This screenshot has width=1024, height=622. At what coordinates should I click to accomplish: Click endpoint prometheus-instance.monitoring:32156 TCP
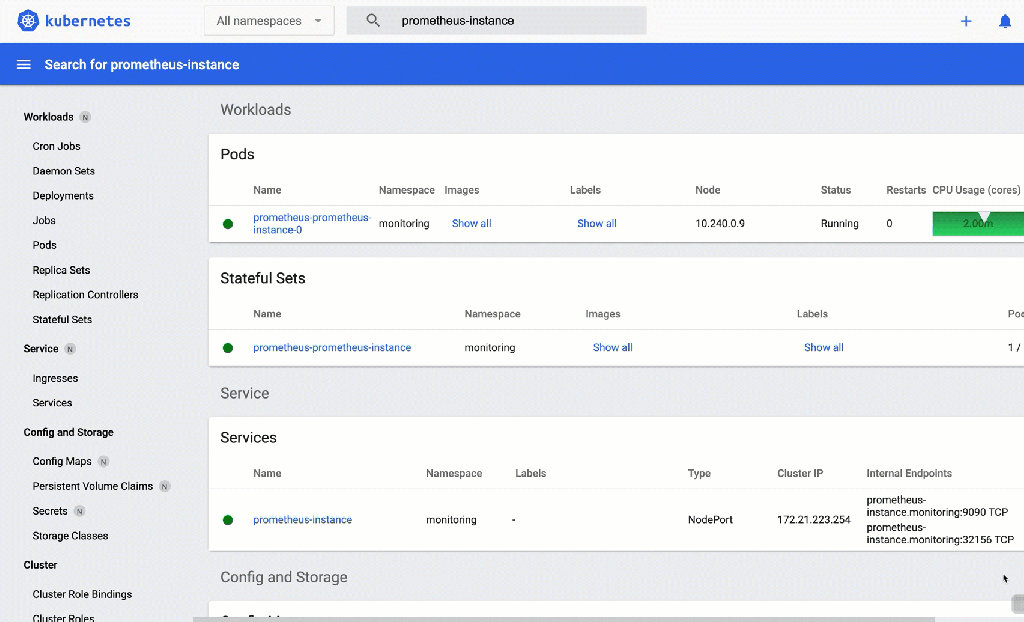[x=940, y=534]
